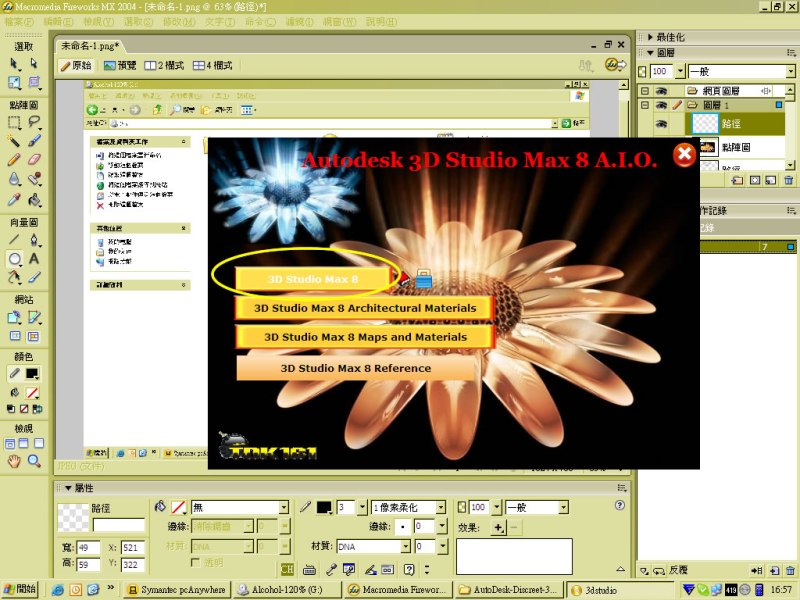Select the Pencil tool
Image resolution: width=800 pixels, height=600 pixels.
pos(14,160)
